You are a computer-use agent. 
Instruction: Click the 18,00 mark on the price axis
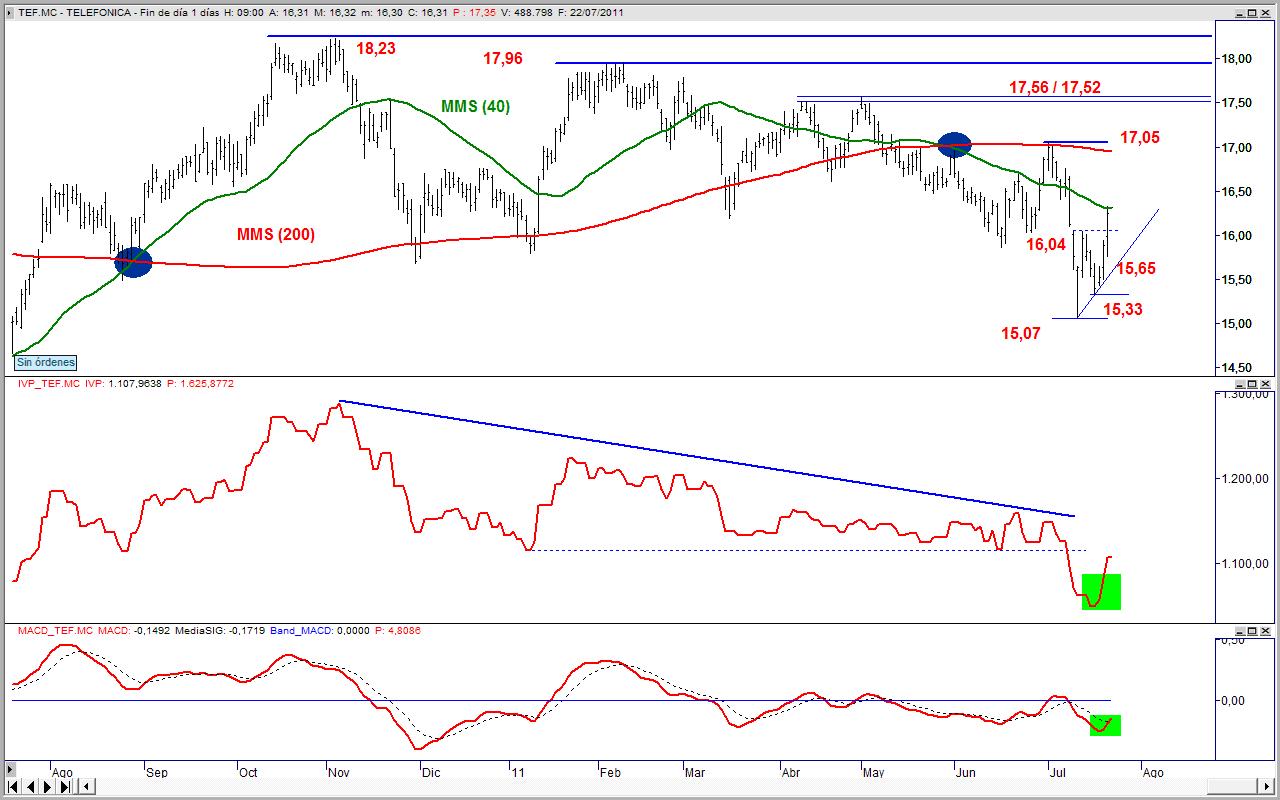click(x=1237, y=59)
